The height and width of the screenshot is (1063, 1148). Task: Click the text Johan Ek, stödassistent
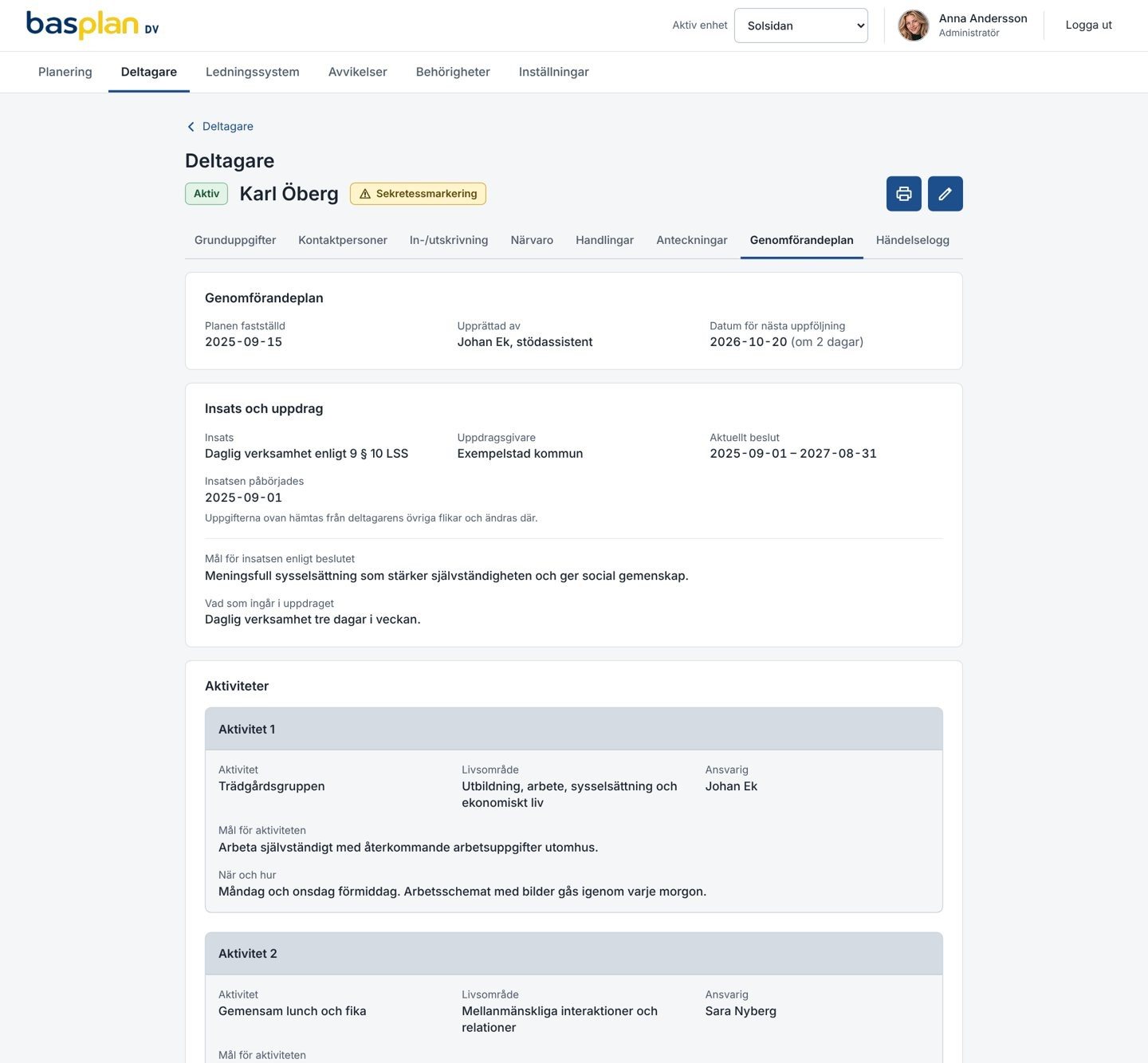pos(525,342)
